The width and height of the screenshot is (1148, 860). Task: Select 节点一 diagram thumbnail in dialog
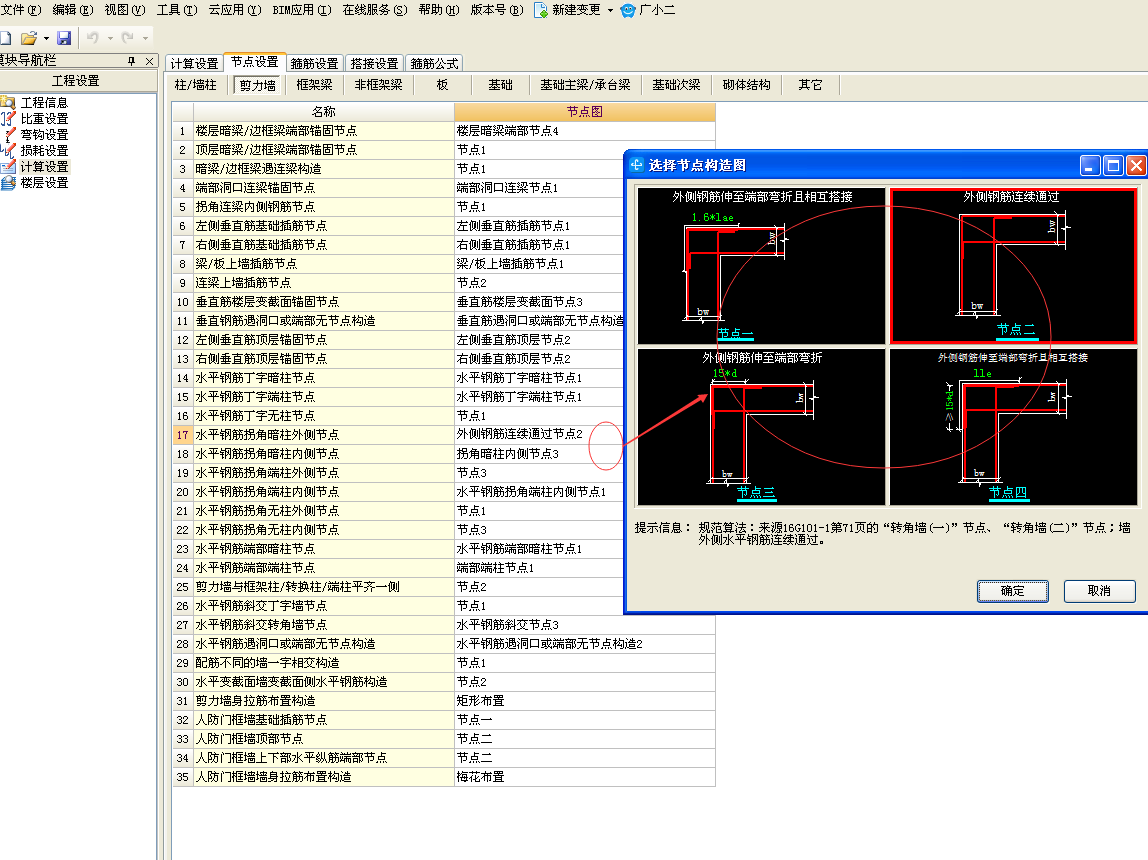761,266
